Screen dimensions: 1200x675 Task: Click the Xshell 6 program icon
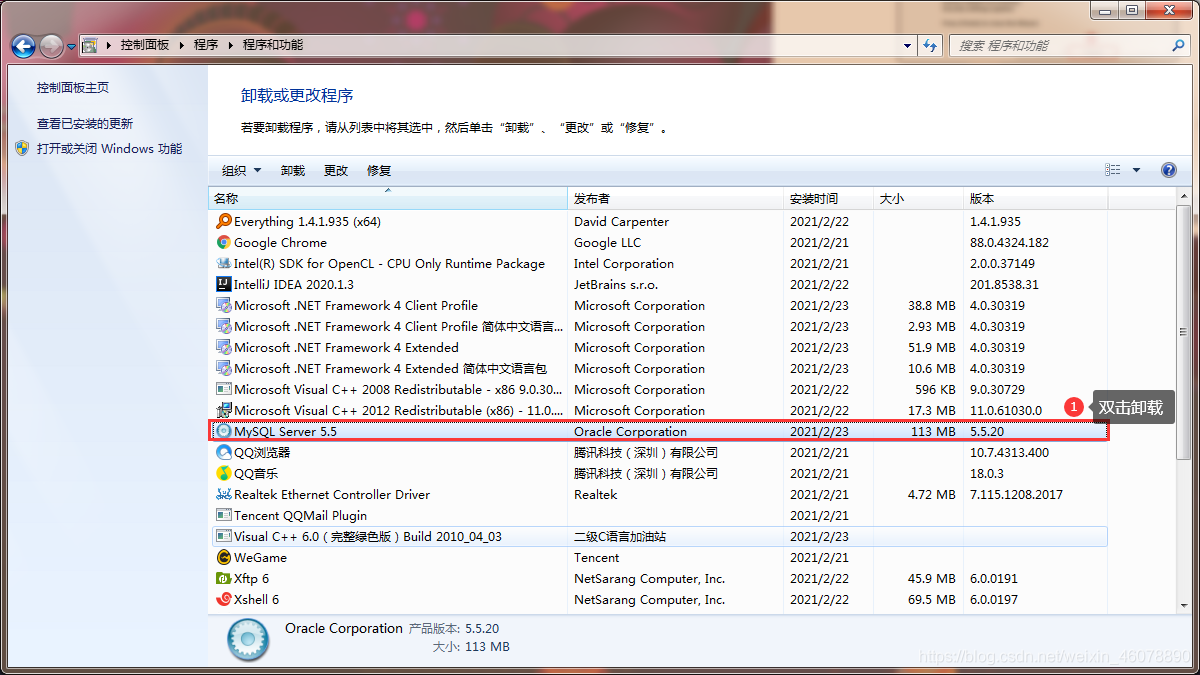[x=224, y=600]
